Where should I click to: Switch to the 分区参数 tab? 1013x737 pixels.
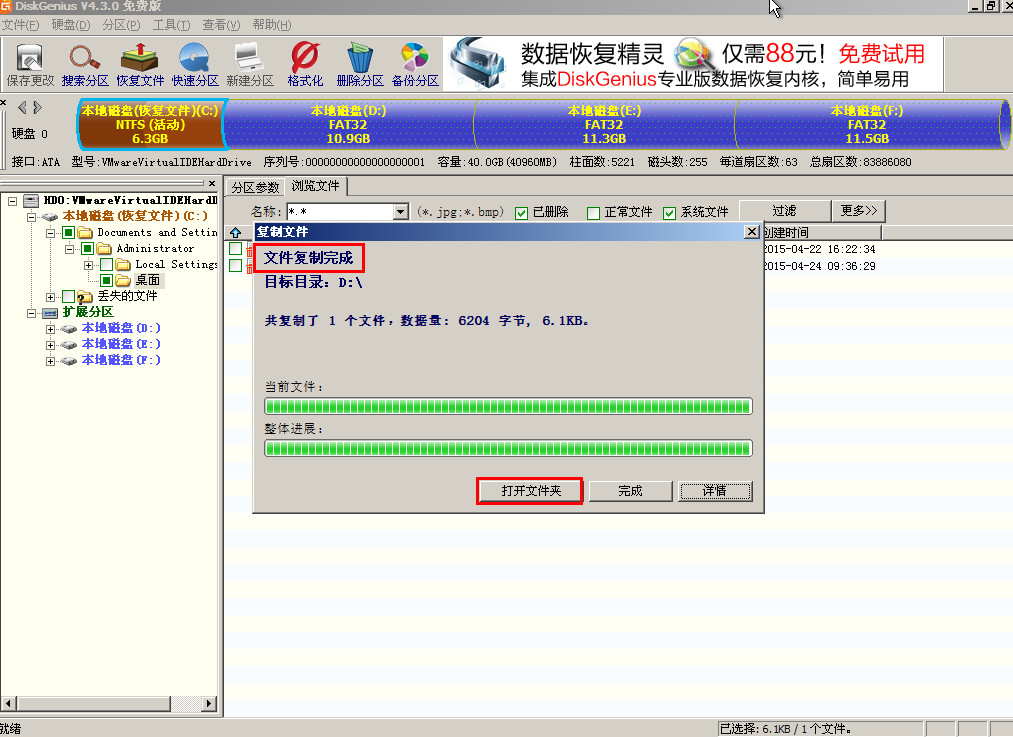click(255, 187)
